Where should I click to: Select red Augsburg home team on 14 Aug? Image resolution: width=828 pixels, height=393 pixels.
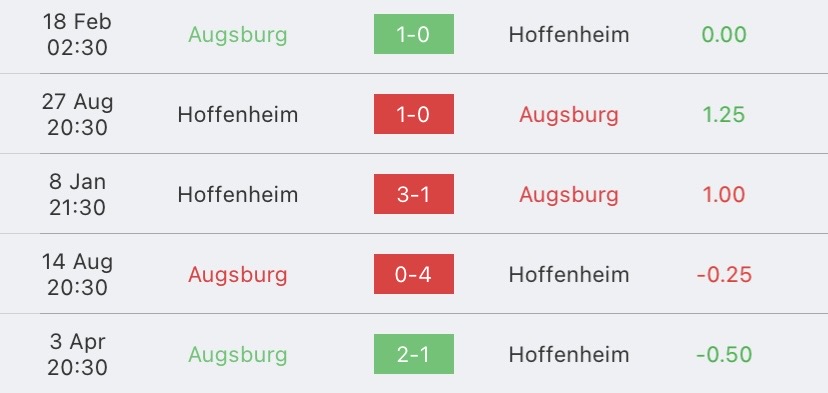point(238,275)
